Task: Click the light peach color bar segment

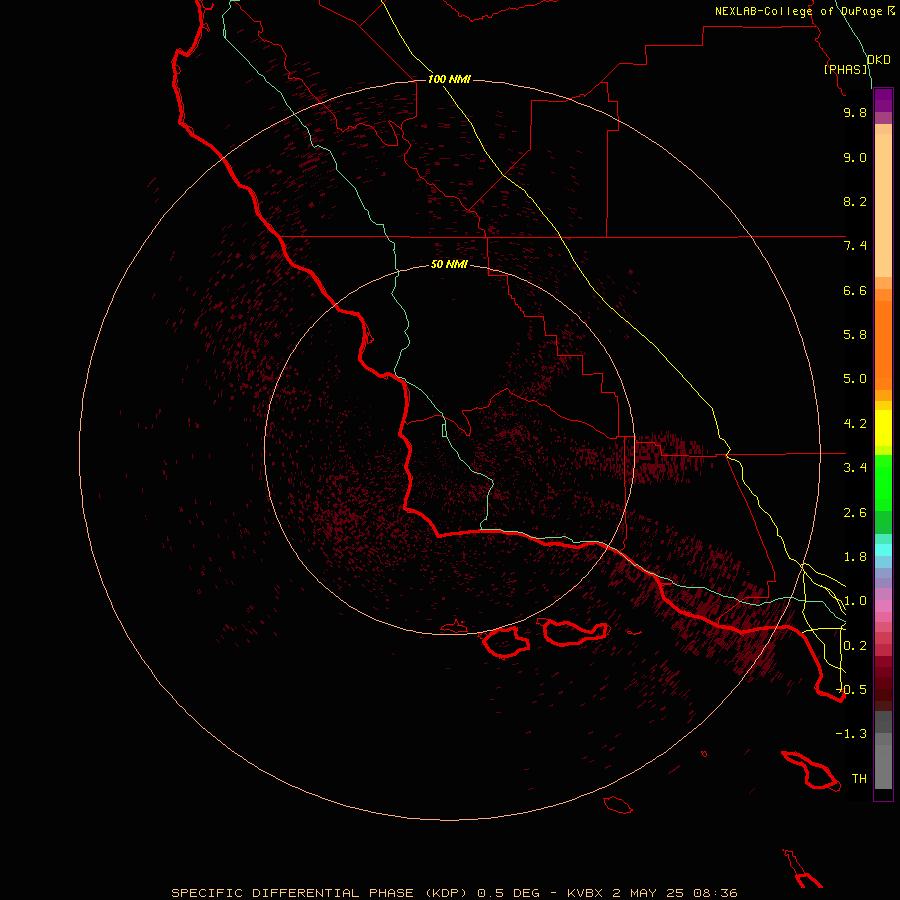Action: click(883, 205)
